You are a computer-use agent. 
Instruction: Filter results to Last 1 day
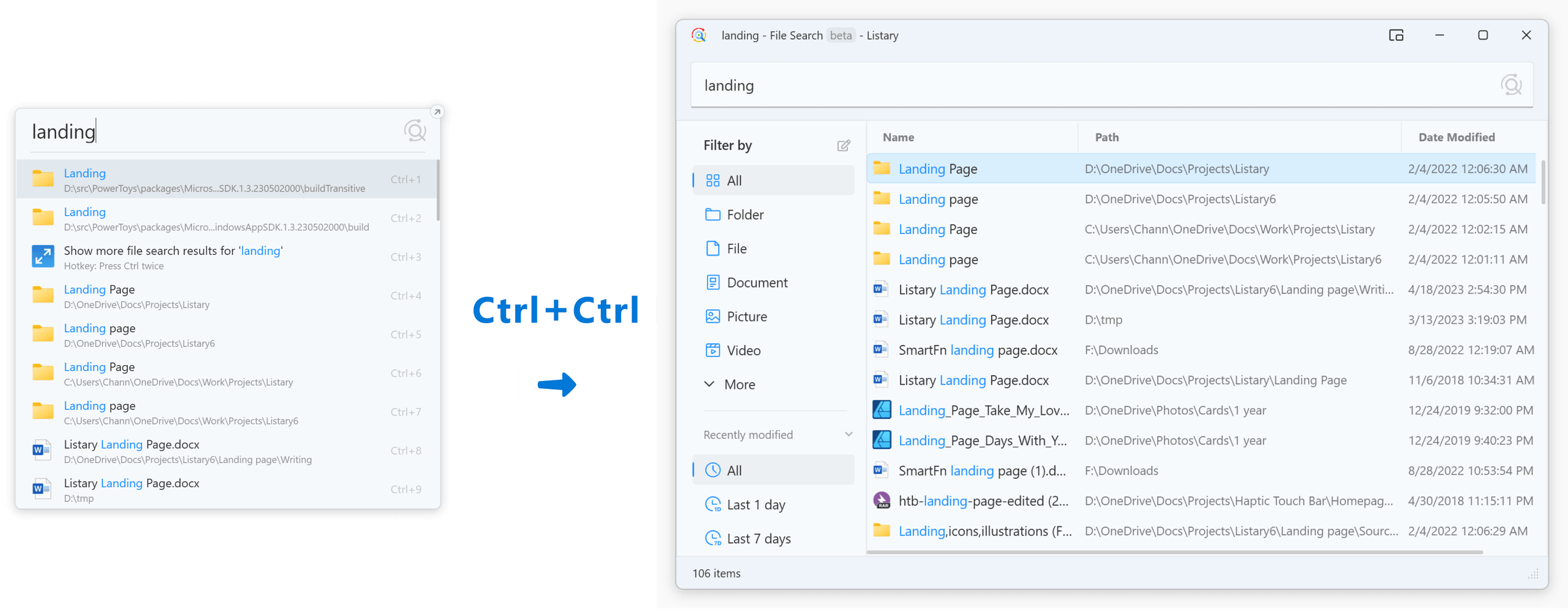[x=756, y=503]
